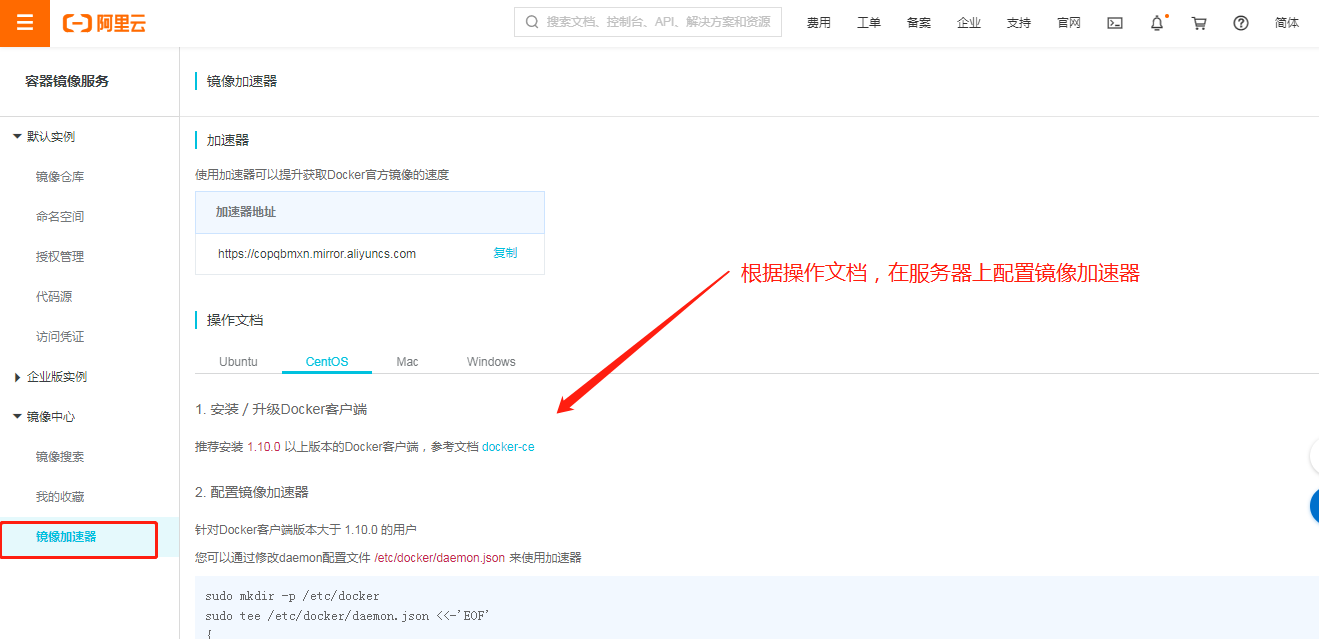Open the help question mark icon
The width and height of the screenshot is (1319, 639).
1241,23
